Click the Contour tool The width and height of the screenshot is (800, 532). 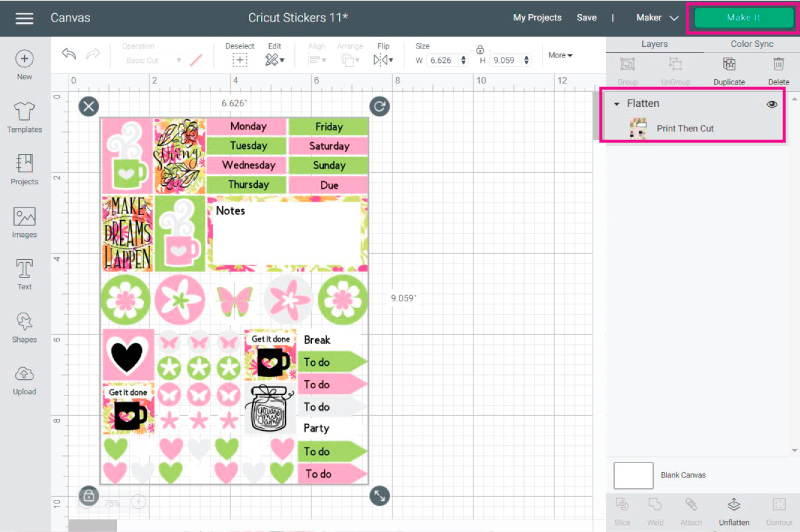tap(779, 512)
